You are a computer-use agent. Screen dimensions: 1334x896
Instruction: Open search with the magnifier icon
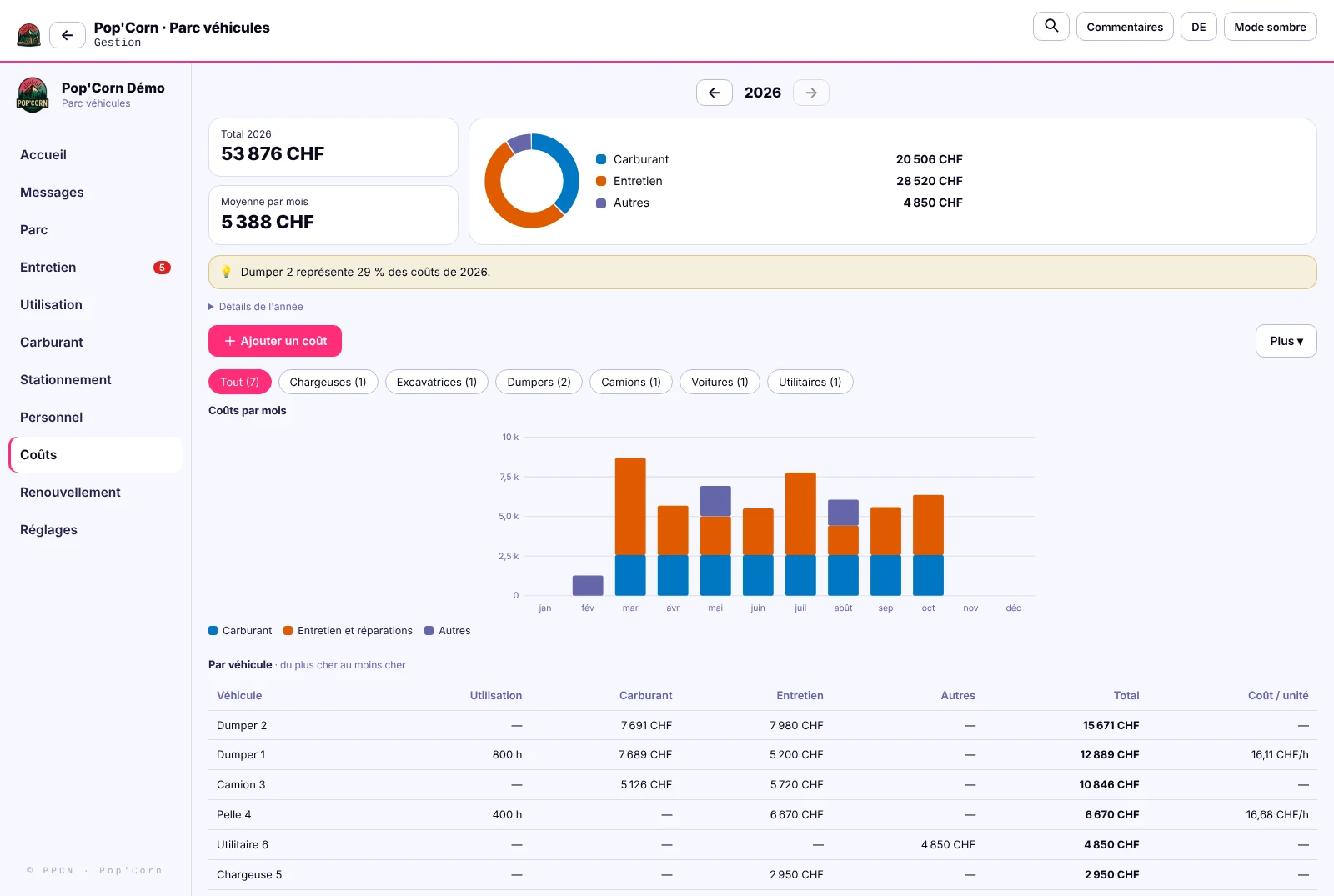coord(1051,26)
